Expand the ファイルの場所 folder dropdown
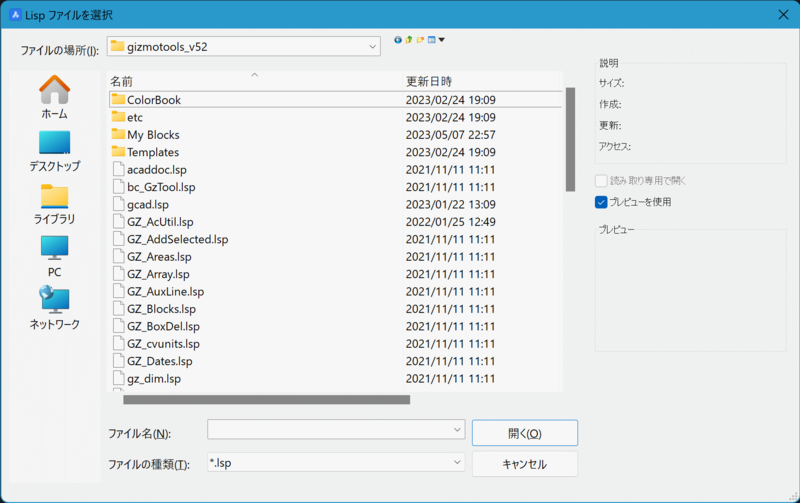This screenshot has height=503, width=800. (372, 46)
